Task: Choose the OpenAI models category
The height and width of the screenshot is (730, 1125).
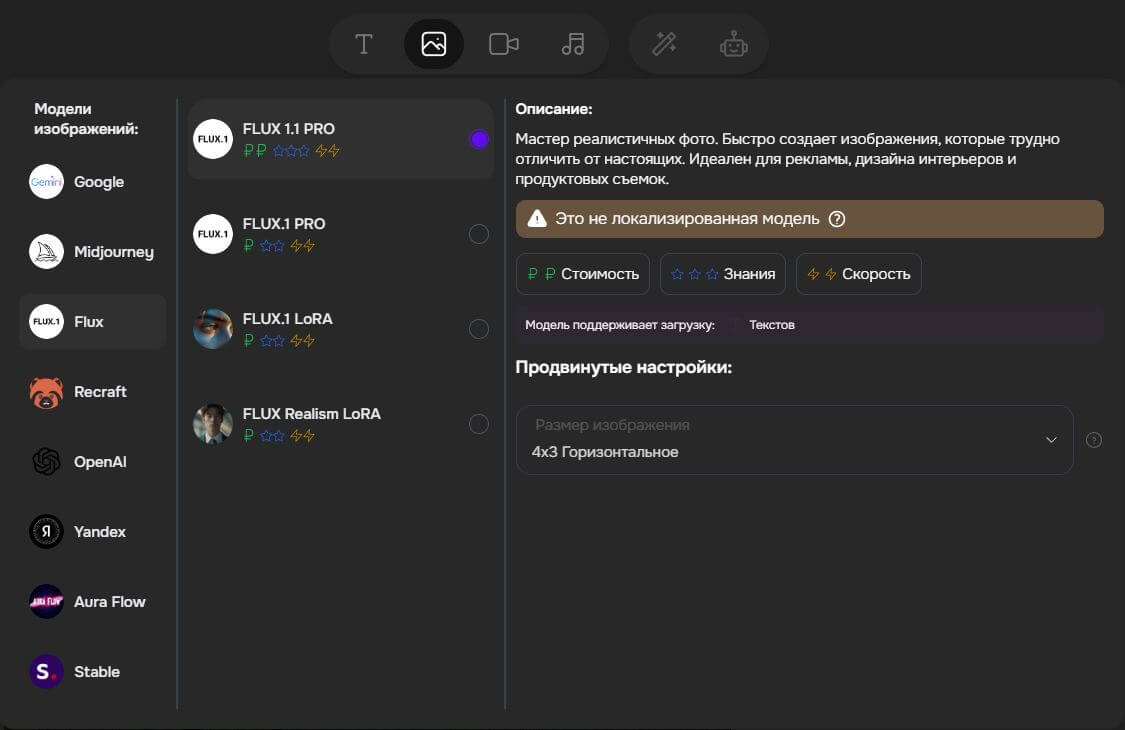Action: coord(93,462)
